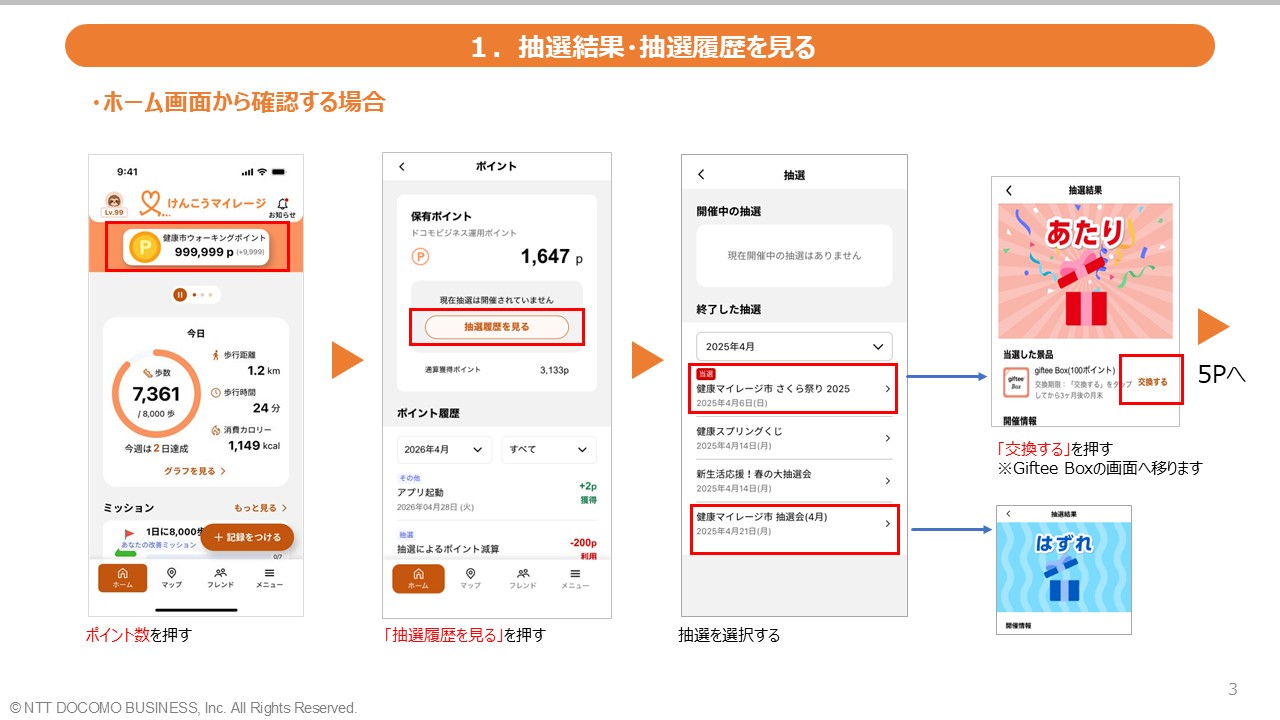Screen dimensions: 1280x720
Task: Expand the 2025年4月 dropdown on 抽選 screen
Action: [x=794, y=346]
